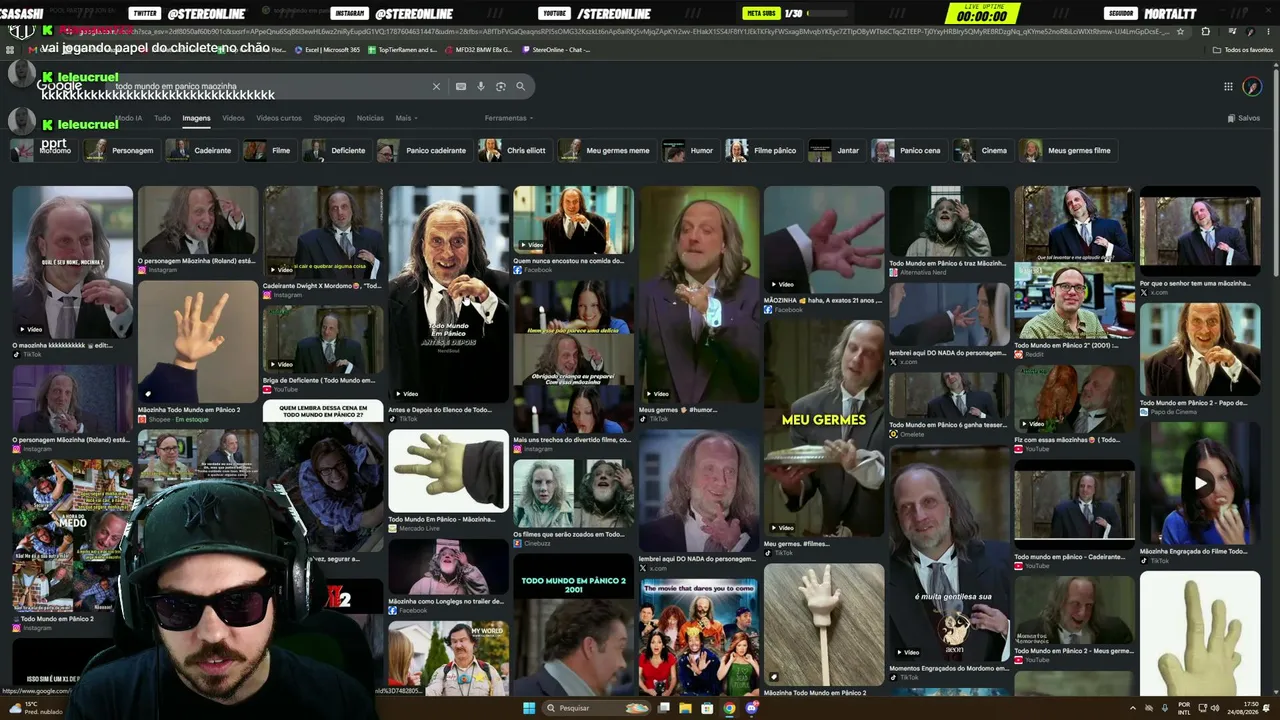Open Todo Mundo em Pânico 6 ganha teaser link
Image resolution: width=1280 pixels, height=720 pixels.
tap(949, 425)
